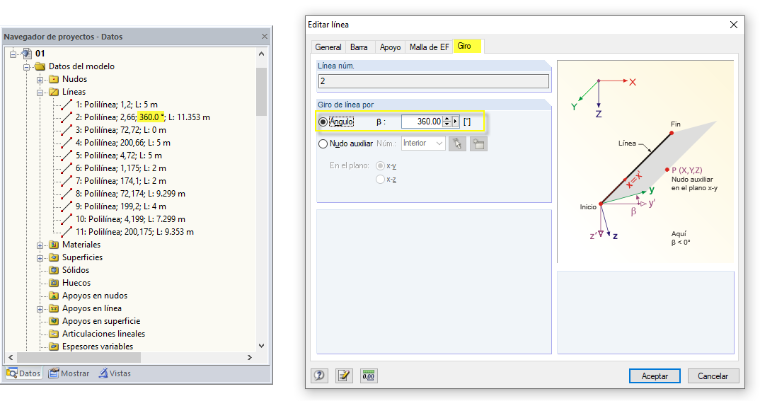Viewport: 760px width, 402px height.
Task: Expand the Apoyos en línea node
Action: click(x=40, y=309)
